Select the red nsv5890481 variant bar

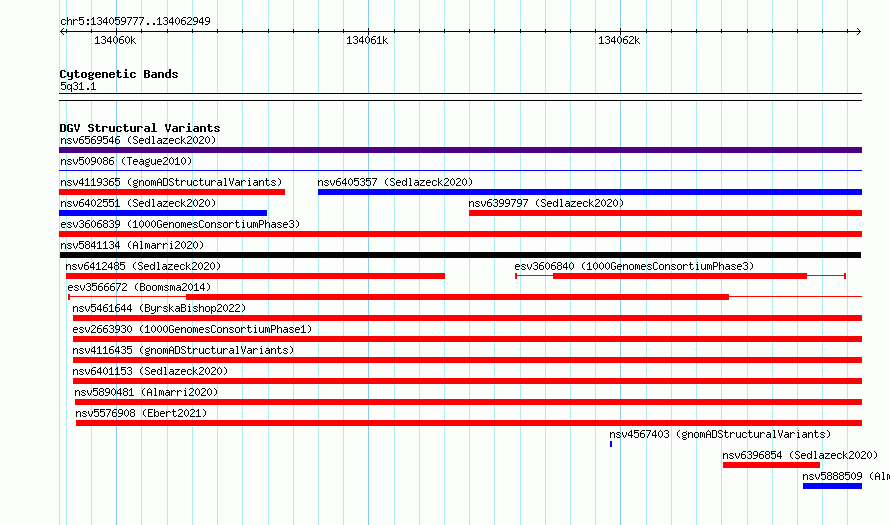click(x=468, y=402)
